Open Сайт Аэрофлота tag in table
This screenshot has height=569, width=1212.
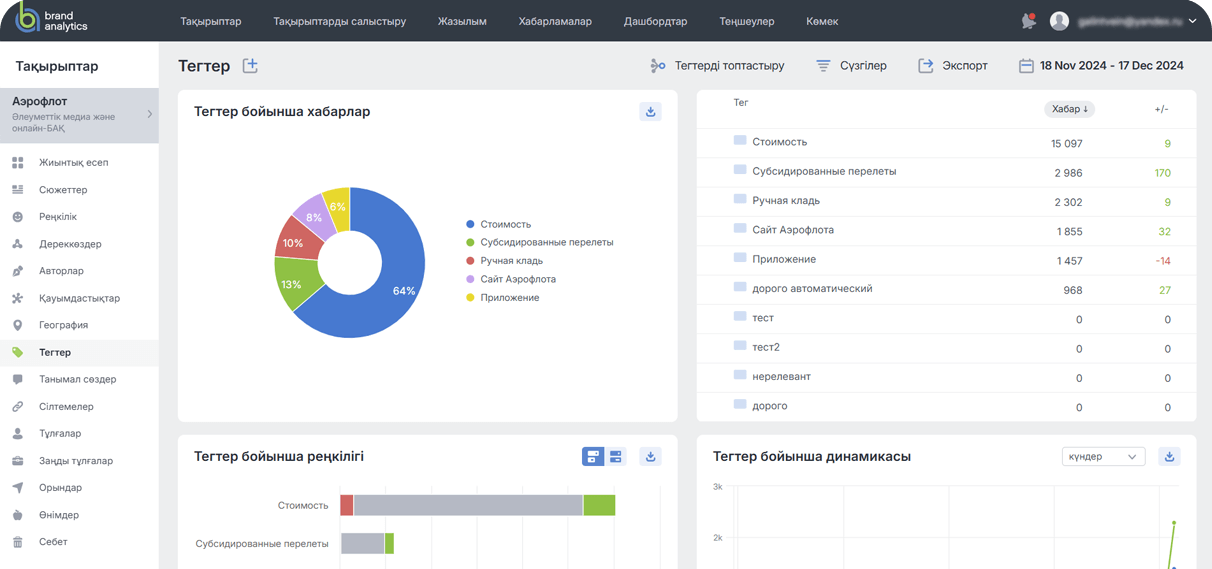pyautogui.click(x=793, y=230)
